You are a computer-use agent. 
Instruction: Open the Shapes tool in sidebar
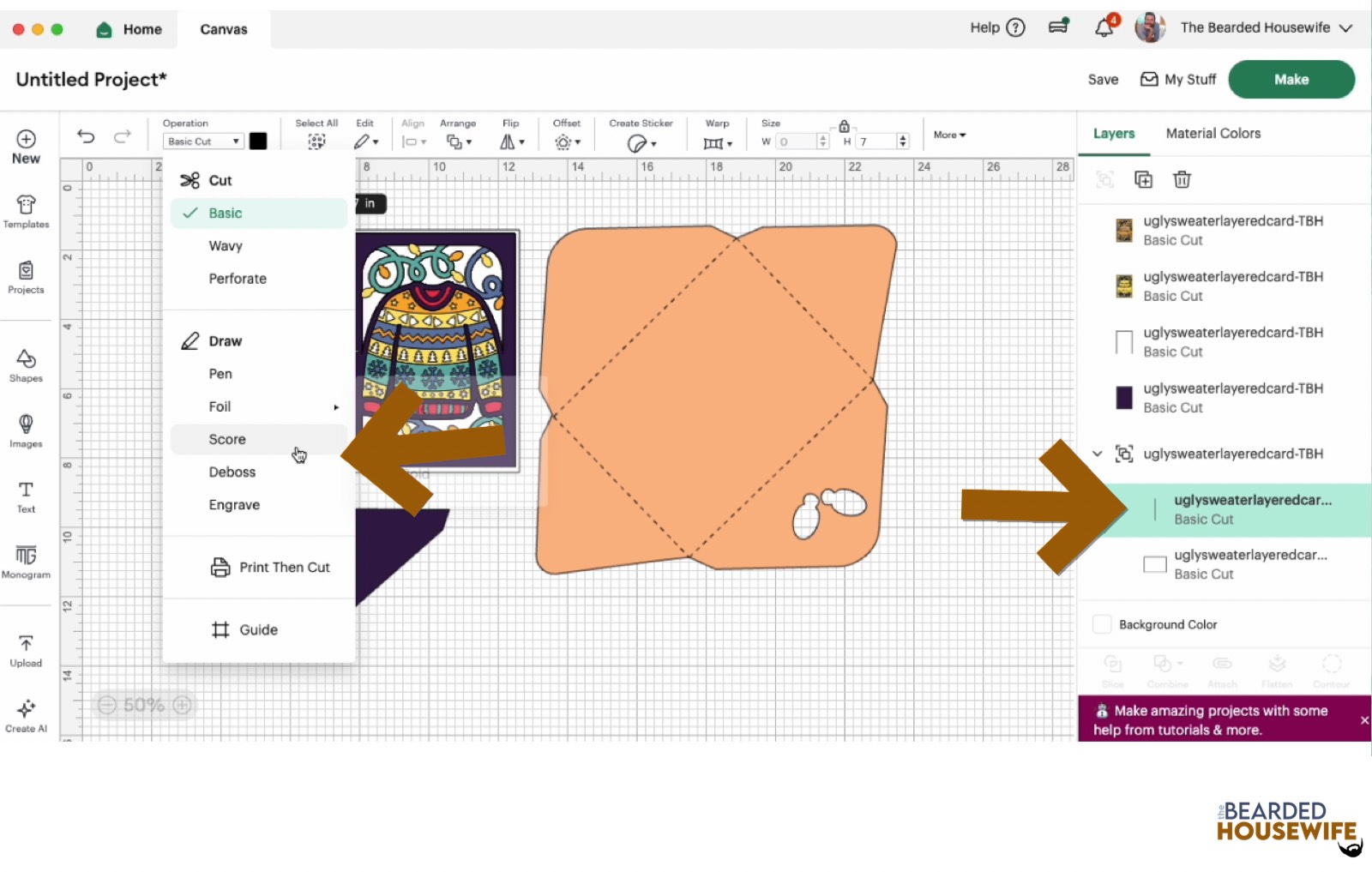click(x=26, y=364)
